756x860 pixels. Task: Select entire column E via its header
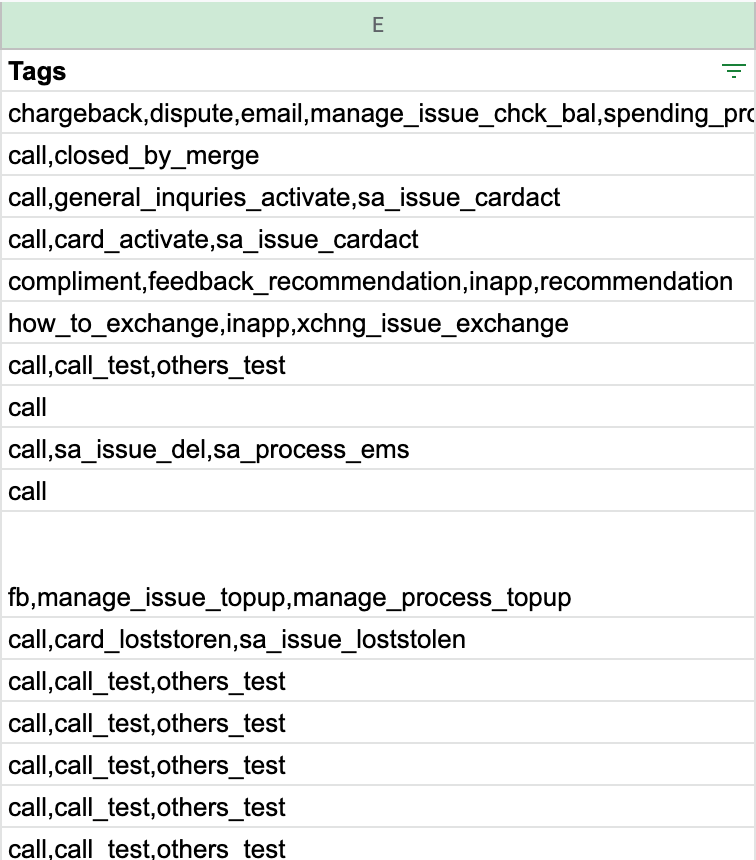[378, 26]
